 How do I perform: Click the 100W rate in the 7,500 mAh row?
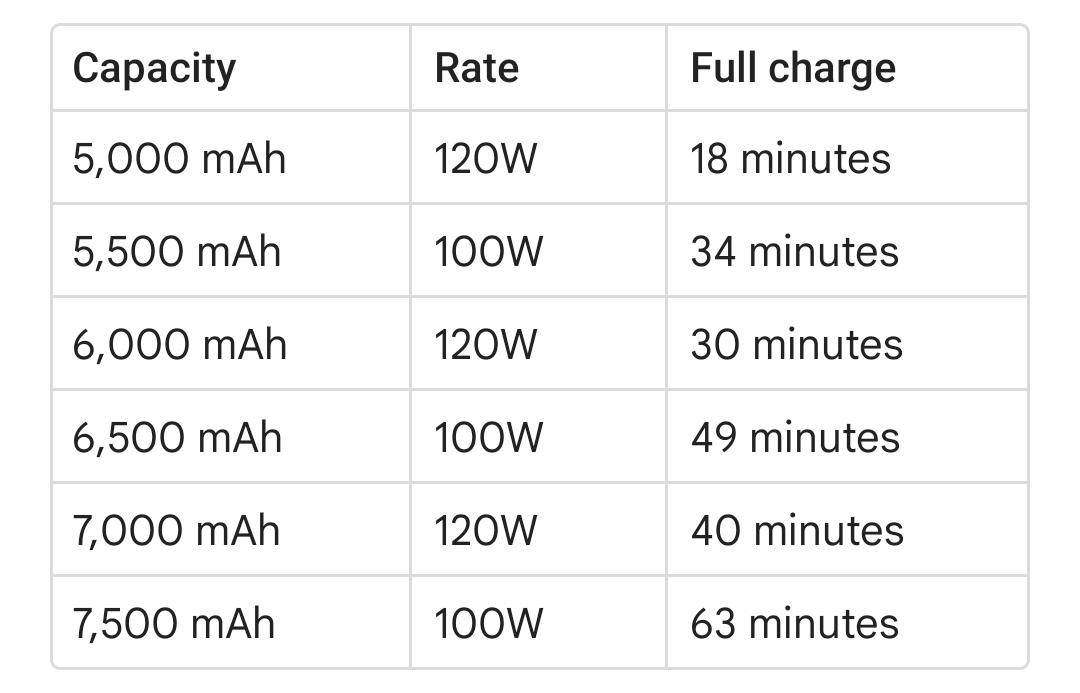click(x=488, y=623)
